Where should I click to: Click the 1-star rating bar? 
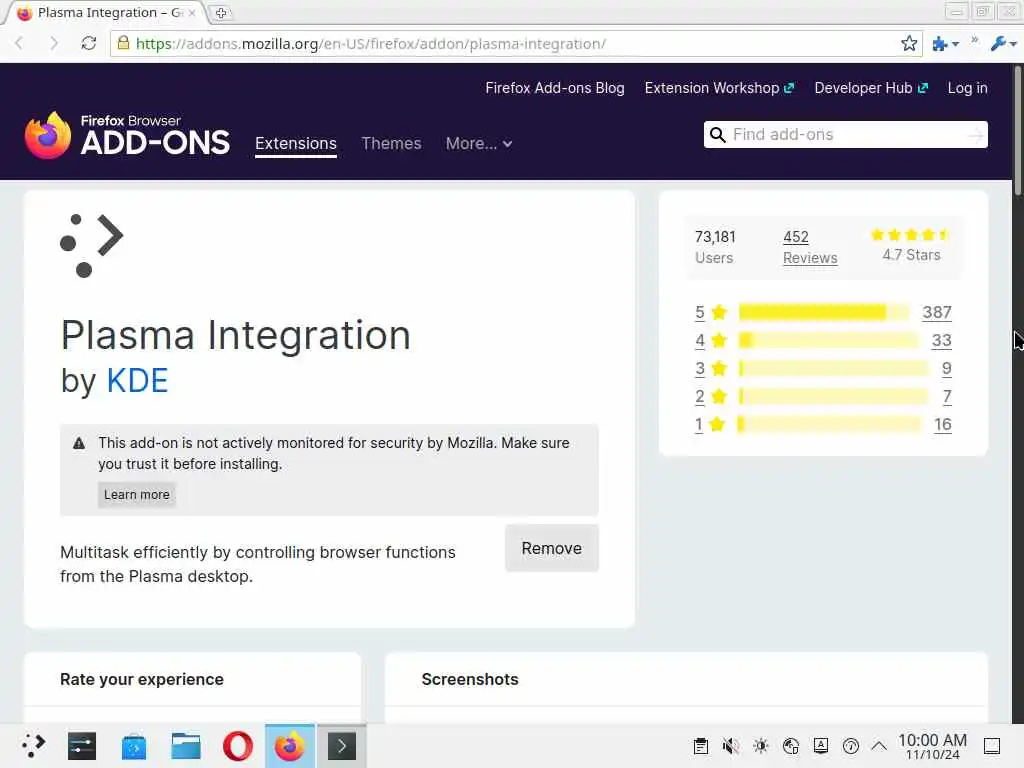(x=829, y=424)
